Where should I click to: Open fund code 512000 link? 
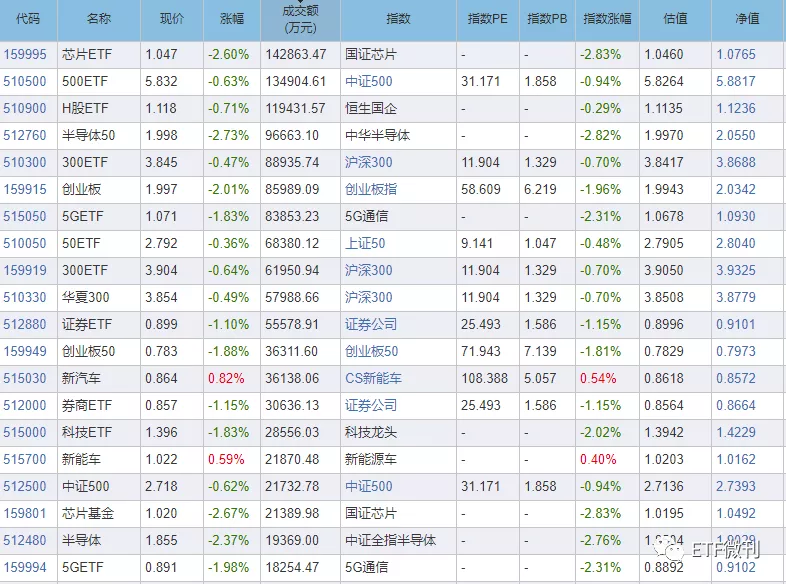click(25, 406)
